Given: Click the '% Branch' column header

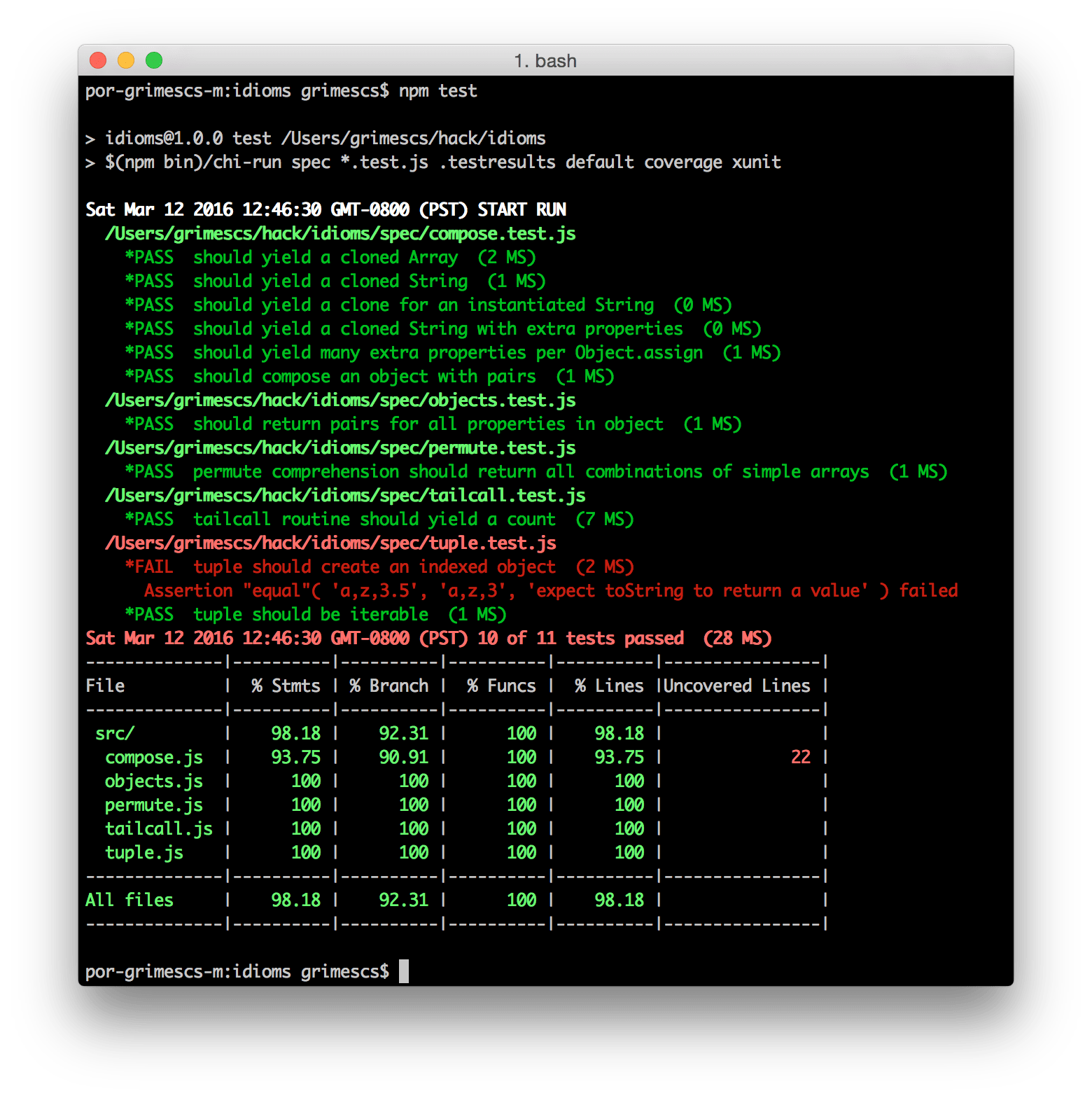Looking at the screenshot, I should [x=389, y=686].
